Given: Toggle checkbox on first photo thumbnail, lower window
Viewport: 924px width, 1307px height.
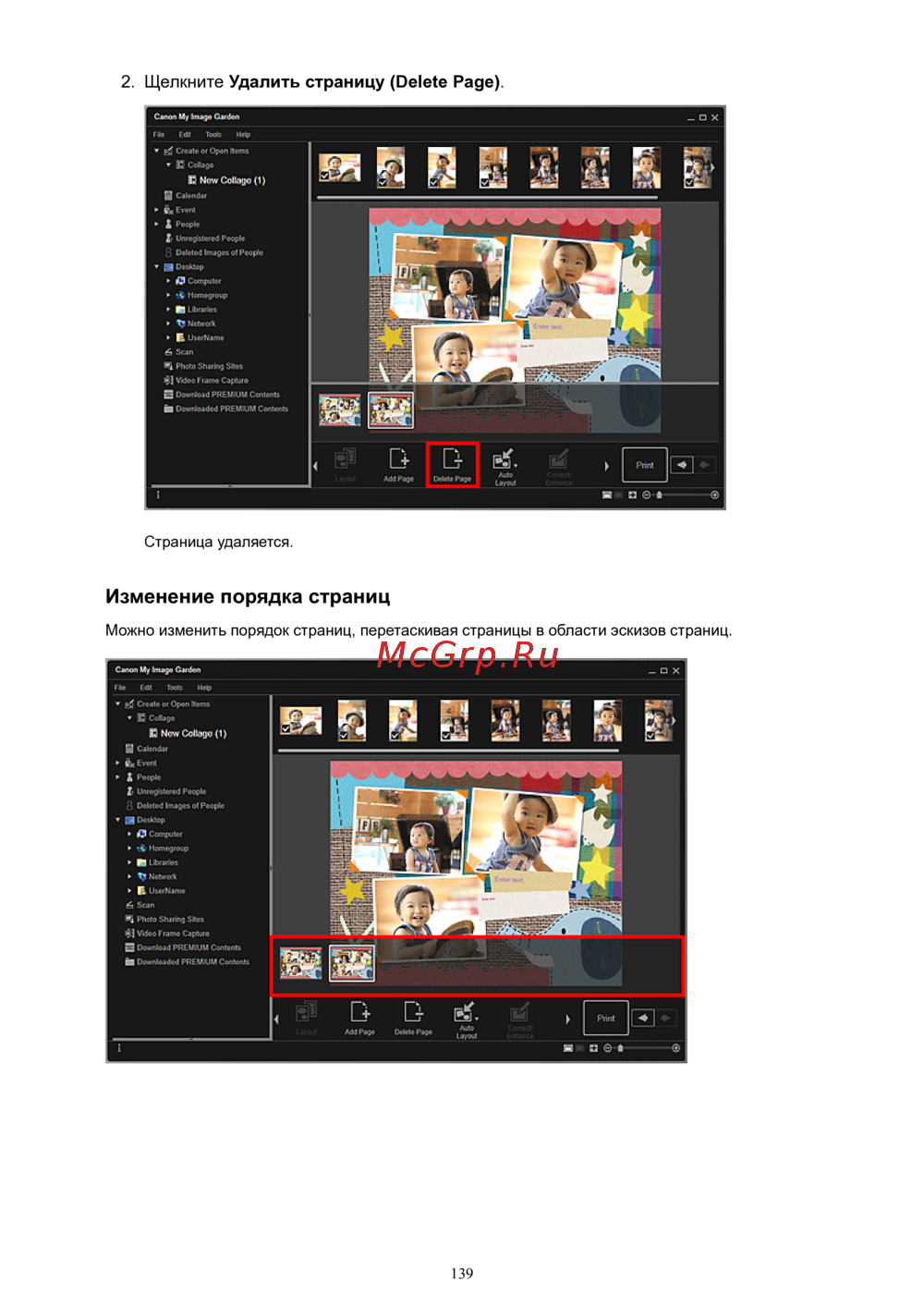Looking at the screenshot, I should [286, 728].
